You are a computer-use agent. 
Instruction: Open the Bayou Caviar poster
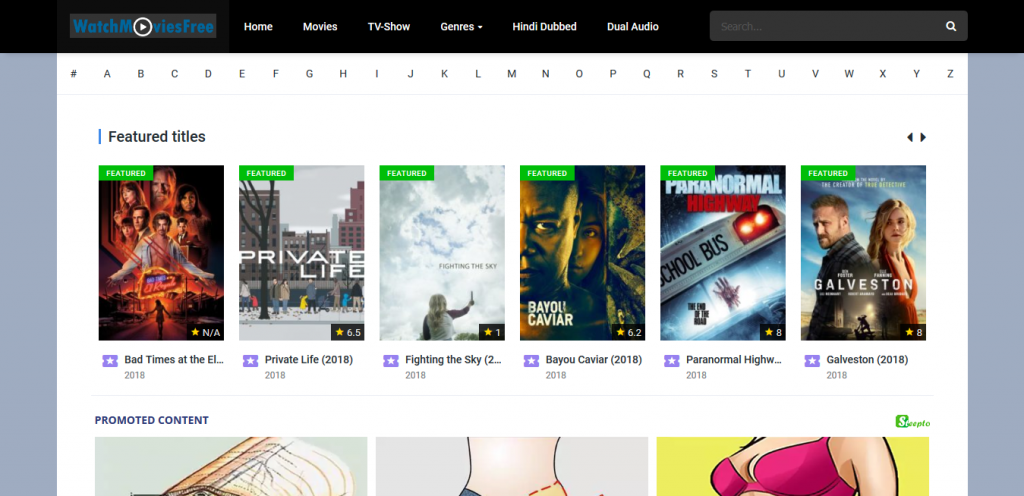click(x=583, y=253)
